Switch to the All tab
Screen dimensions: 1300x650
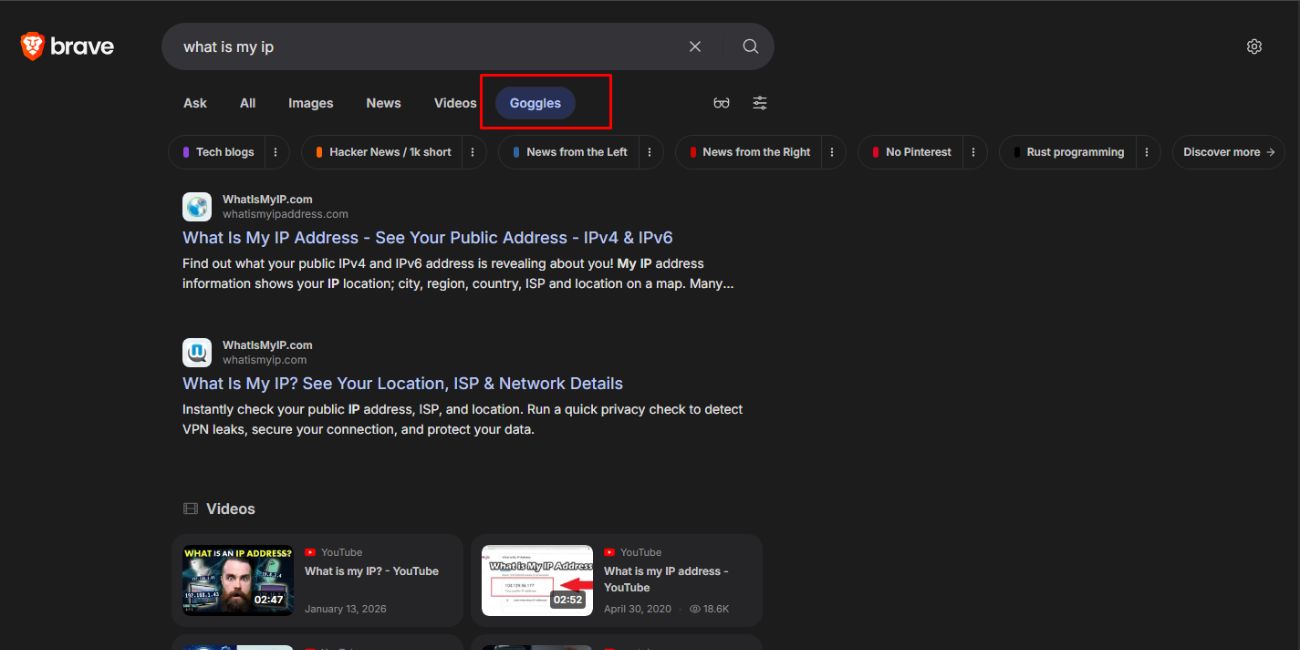coord(248,103)
